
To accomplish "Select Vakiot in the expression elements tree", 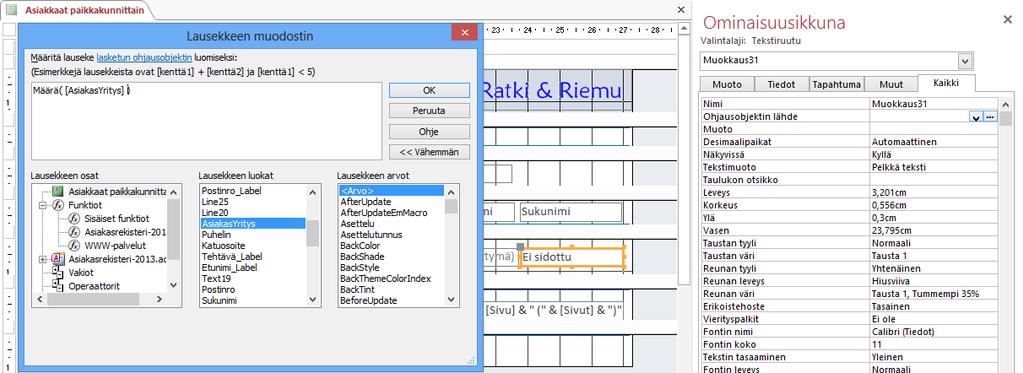I will 81,273.
